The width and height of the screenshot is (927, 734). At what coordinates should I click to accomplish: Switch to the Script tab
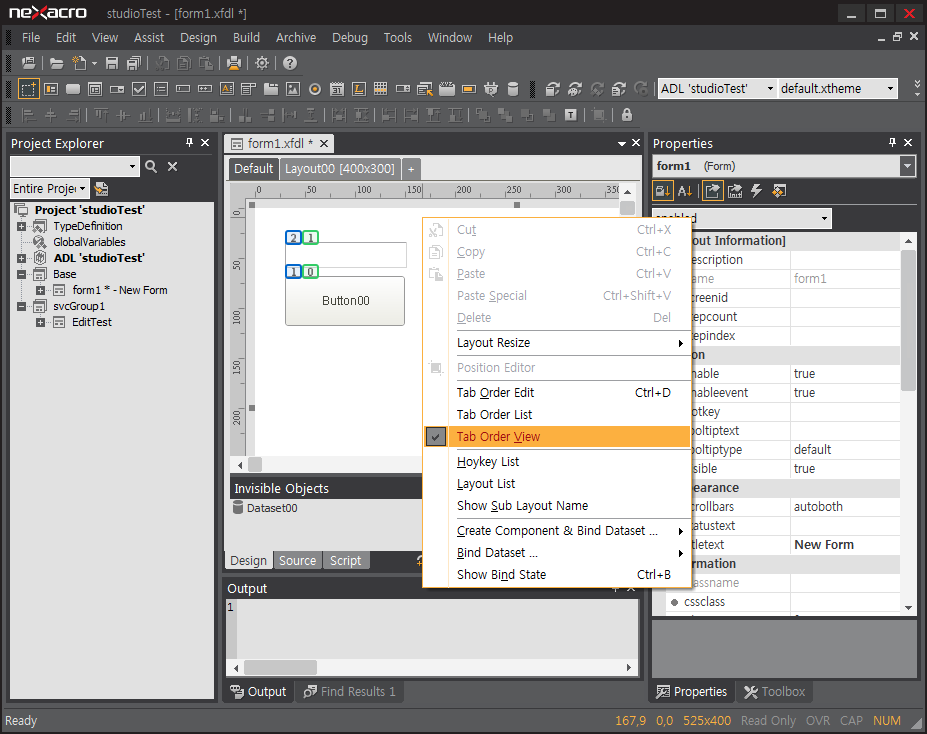tap(345, 561)
